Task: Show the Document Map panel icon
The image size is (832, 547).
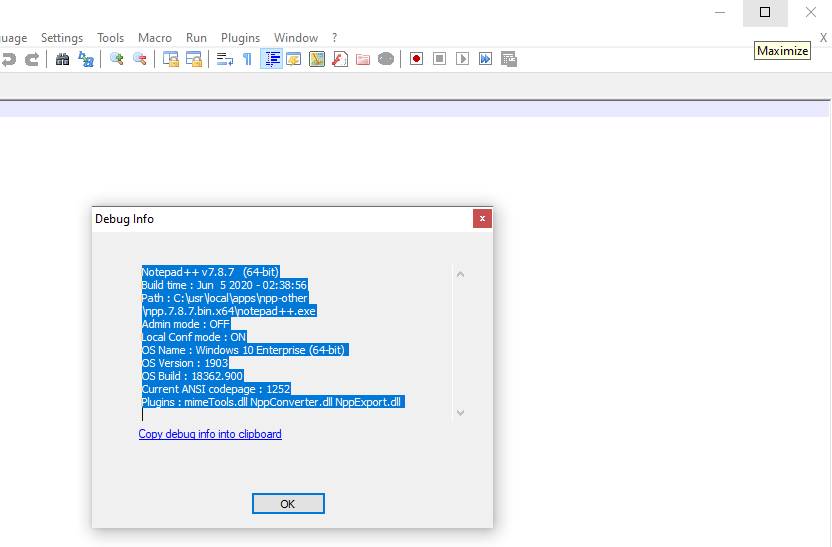Action: tap(317, 59)
